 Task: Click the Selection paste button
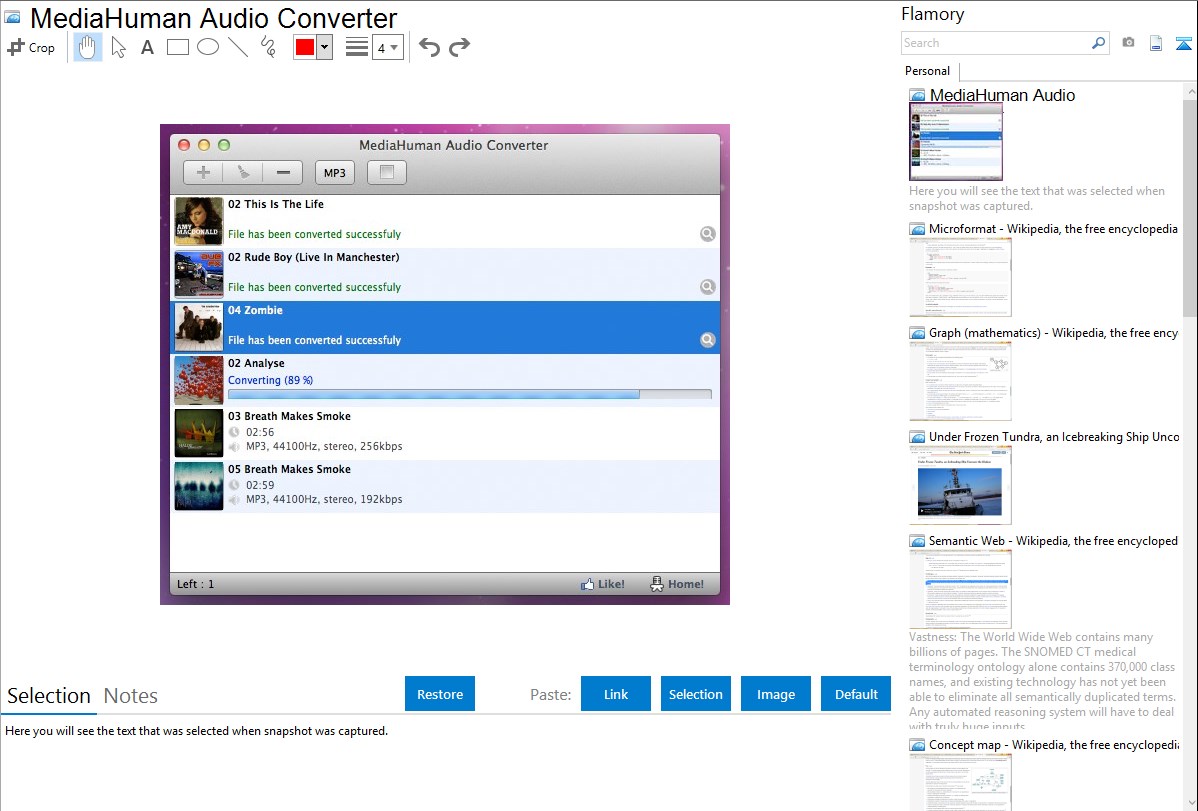(696, 694)
